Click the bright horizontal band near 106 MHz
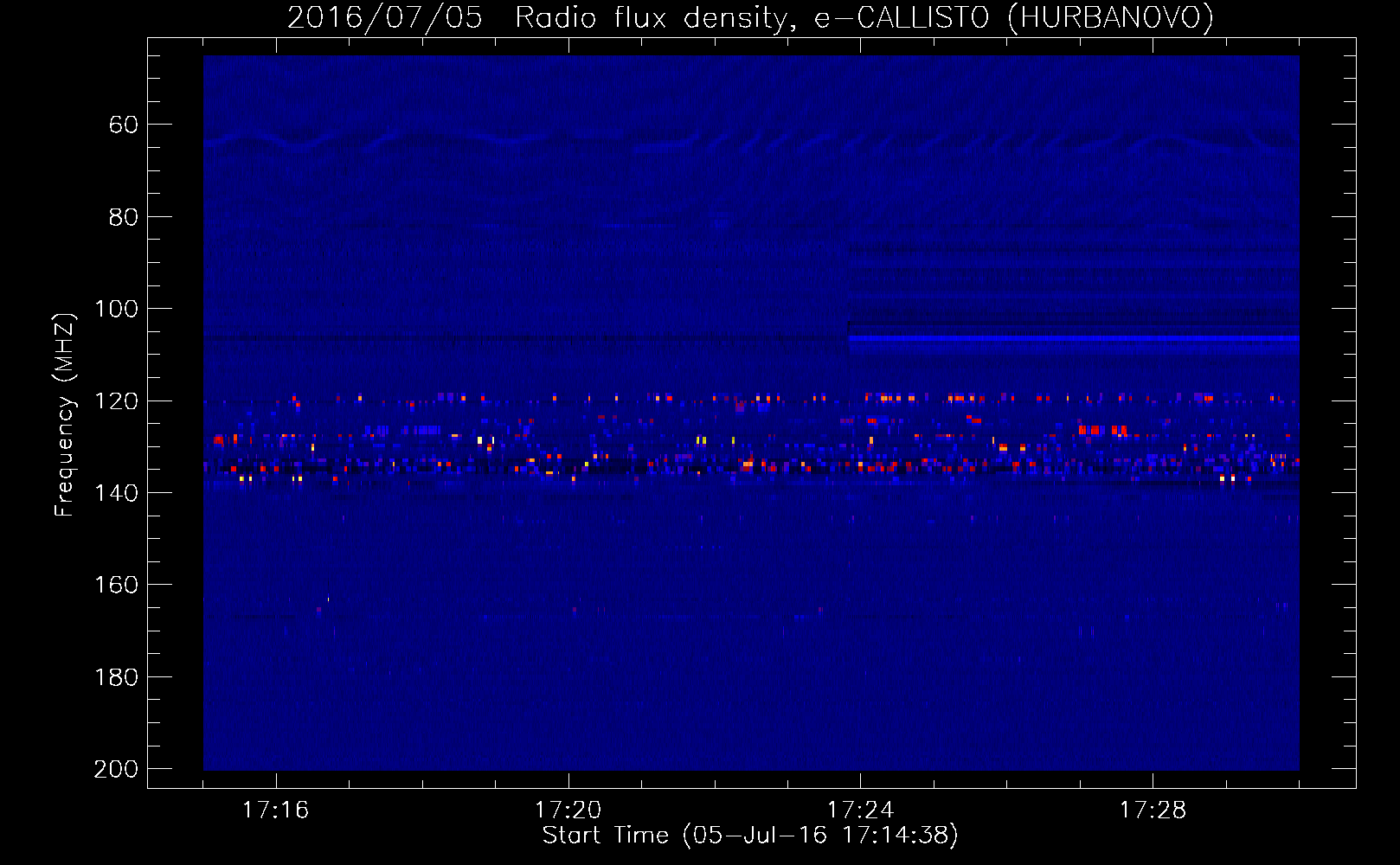Viewport: 1400px width, 865px height. pyautogui.click(x=1074, y=338)
